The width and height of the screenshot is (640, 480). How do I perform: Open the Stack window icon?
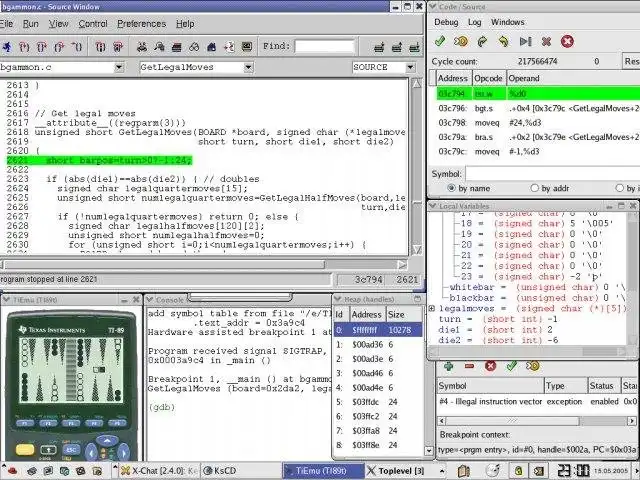[x=176, y=47]
